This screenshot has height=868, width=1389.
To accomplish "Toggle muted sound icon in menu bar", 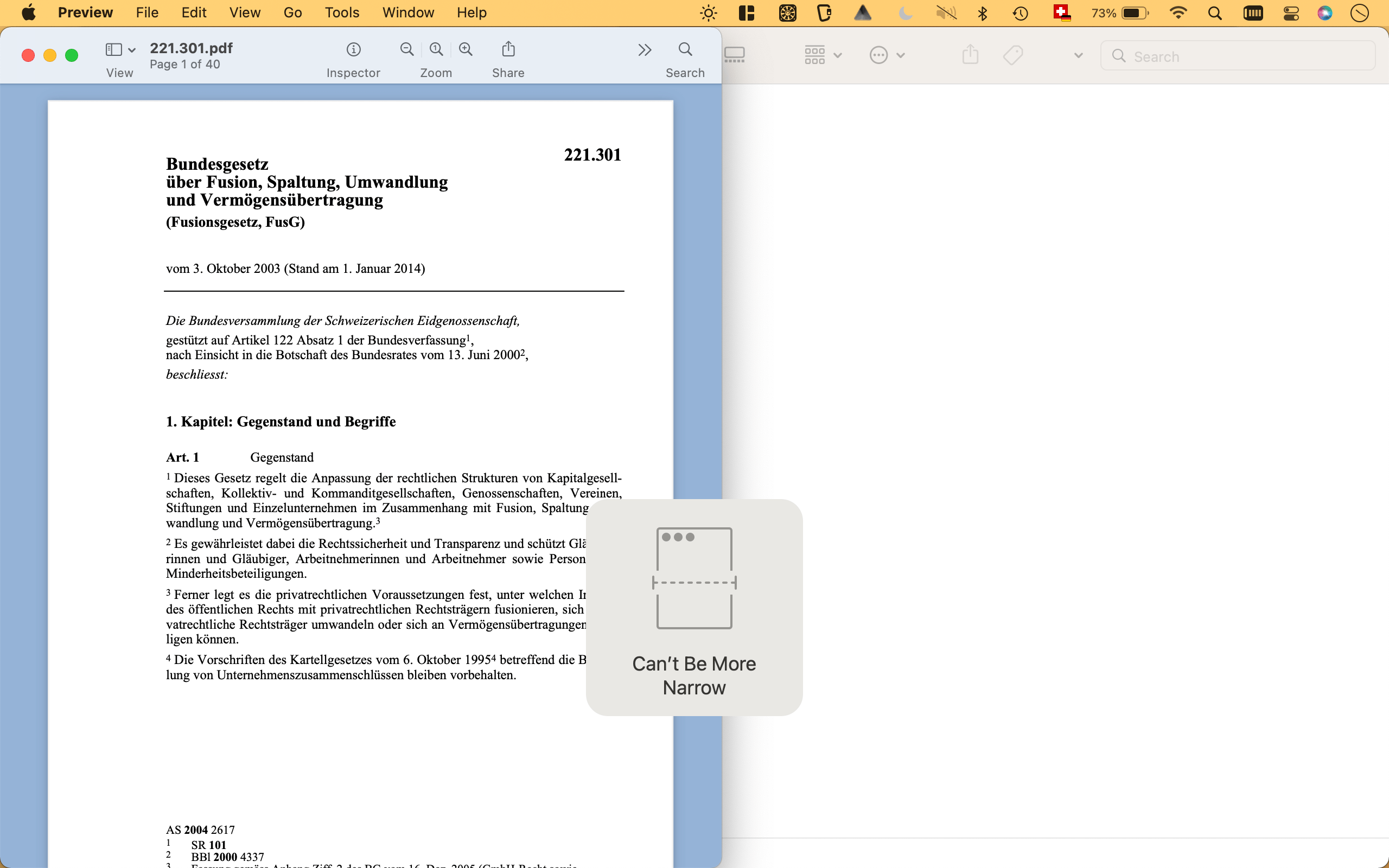I will pyautogui.click(x=946, y=12).
